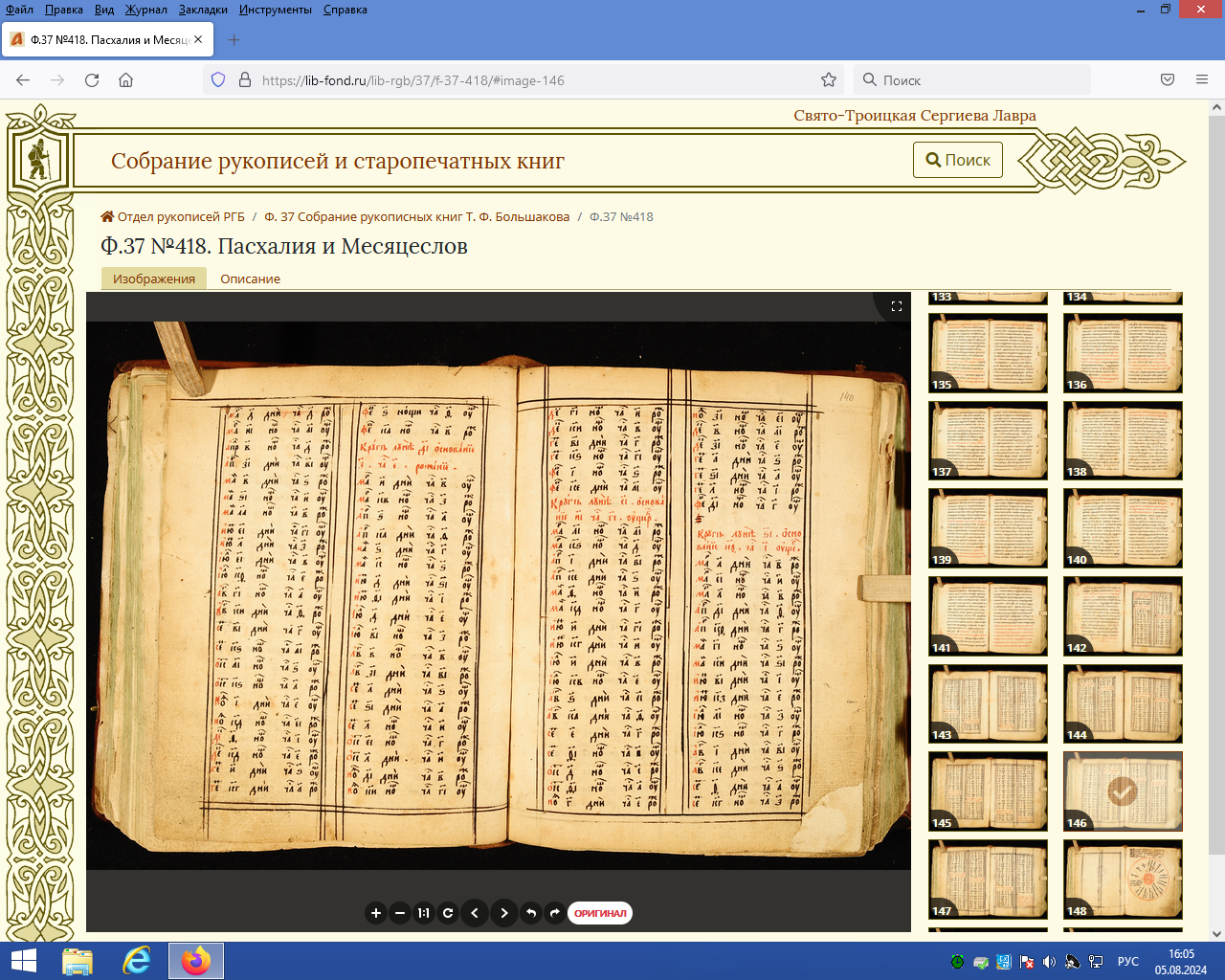The image size is (1225, 980).
Task: Click the volume speaker tray icon
Action: [x=1050, y=962]
